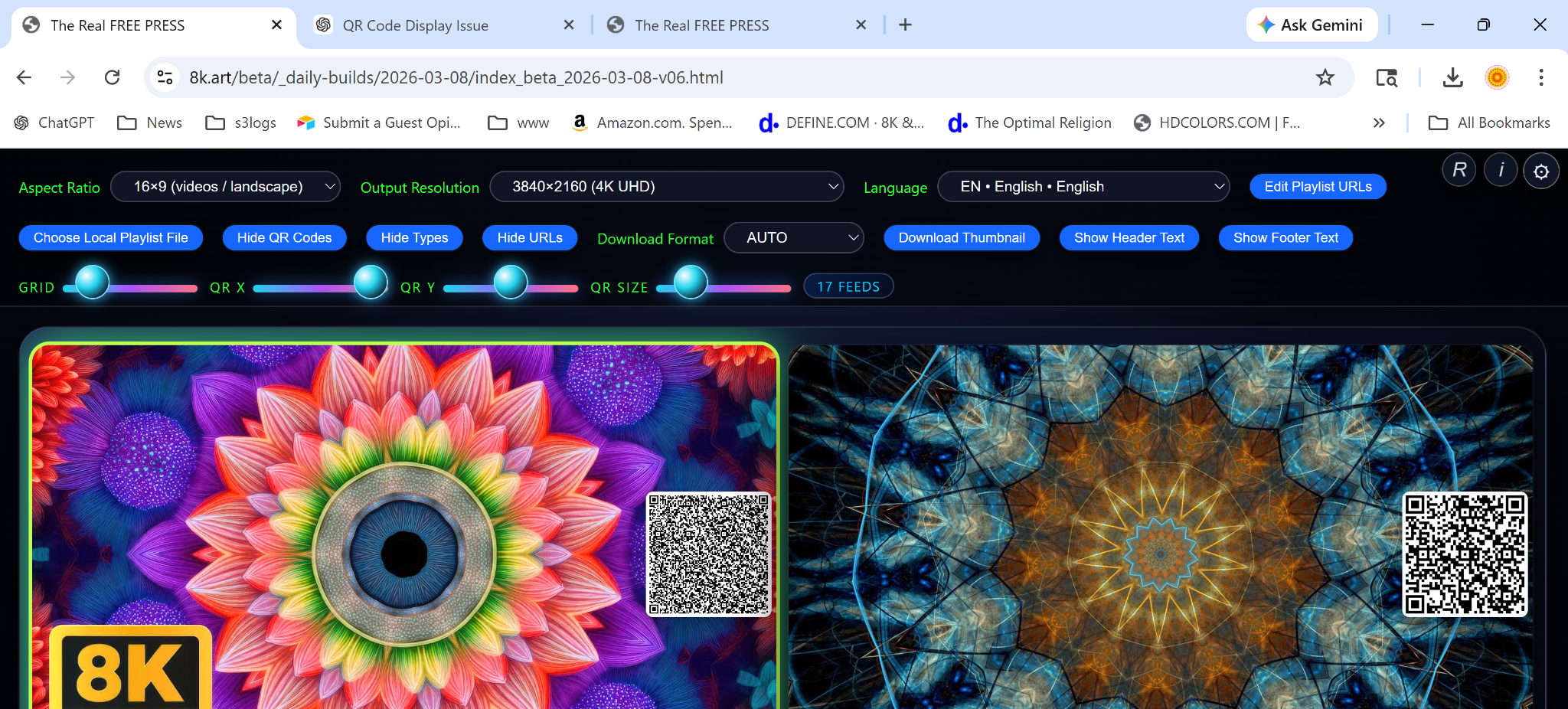The width and height of the screenshot is (1568, 709).
Task: Click the QR code on flower thumbnail
Action: coord(709,554)
